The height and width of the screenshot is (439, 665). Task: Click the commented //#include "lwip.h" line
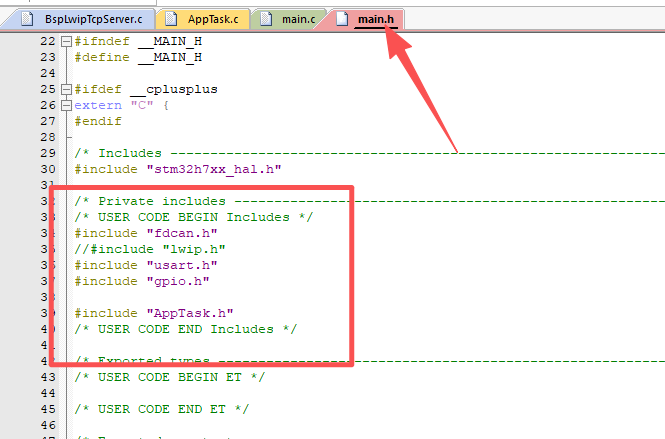pyautogui.click(x=150, y=249)
